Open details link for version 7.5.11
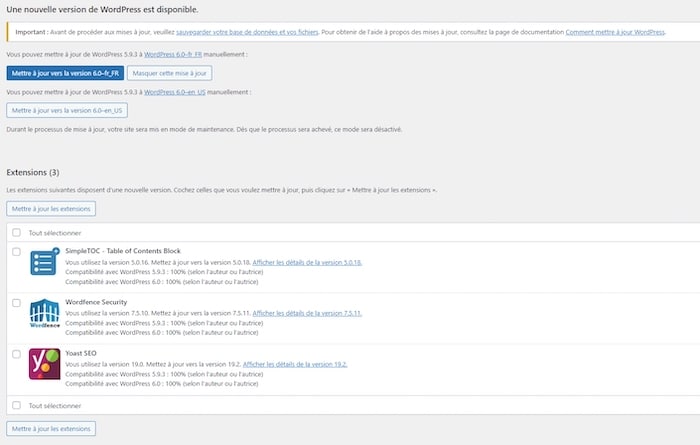Image resolution: width=700 pixels, height=445 pixels. [307, 313]
